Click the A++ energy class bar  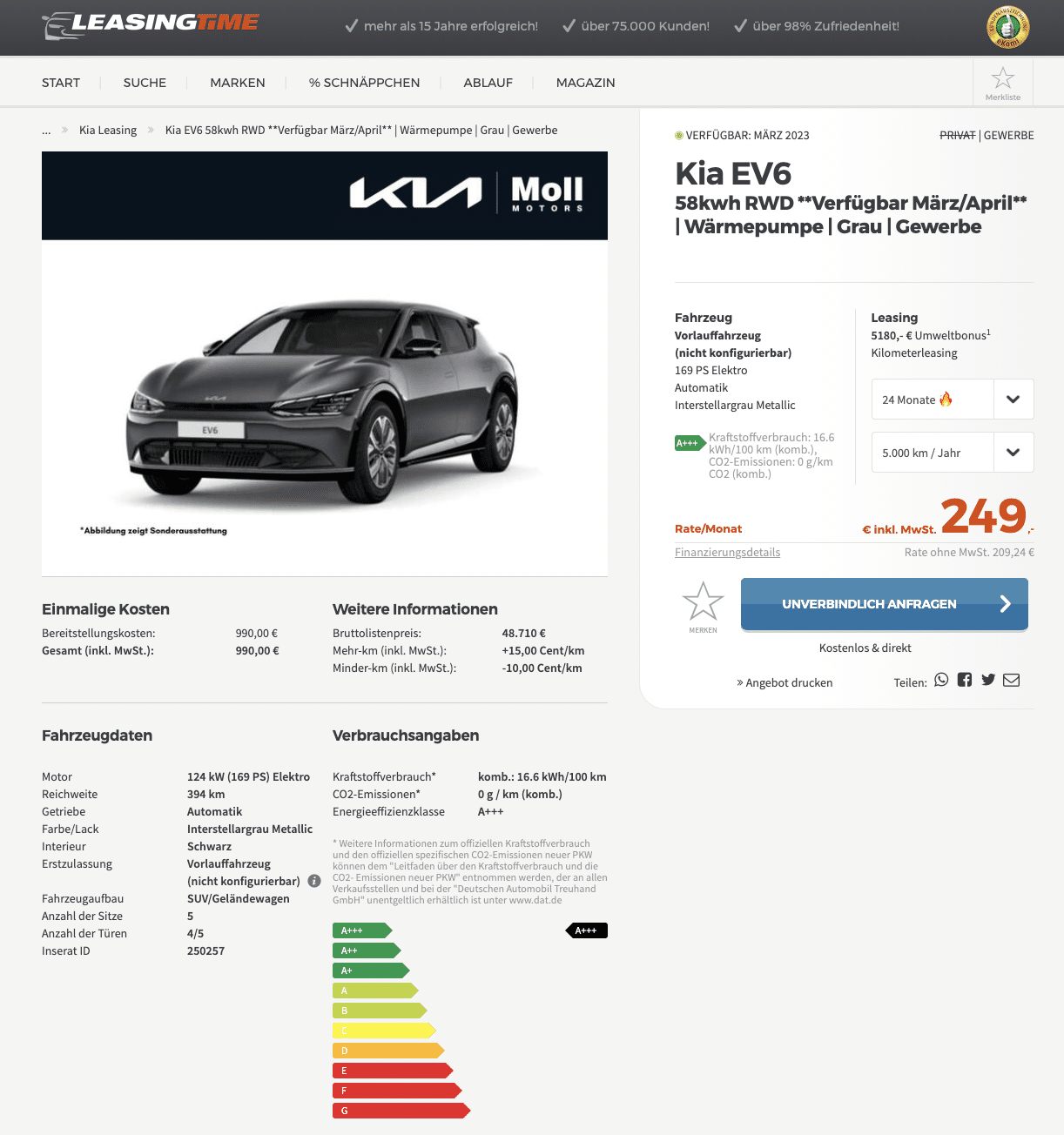[367, 950]
